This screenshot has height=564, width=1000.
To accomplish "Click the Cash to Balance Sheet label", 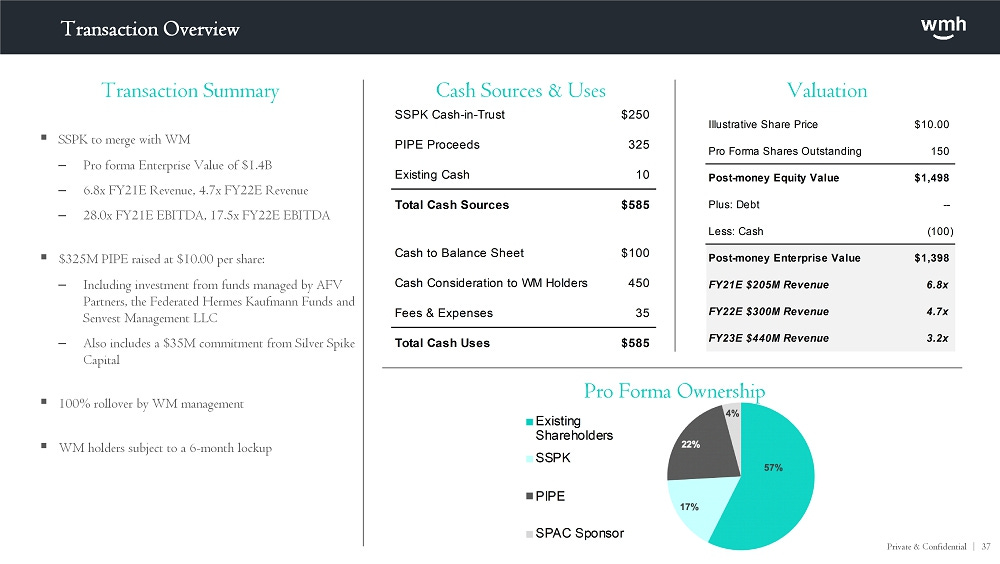I will click(459, 253).
